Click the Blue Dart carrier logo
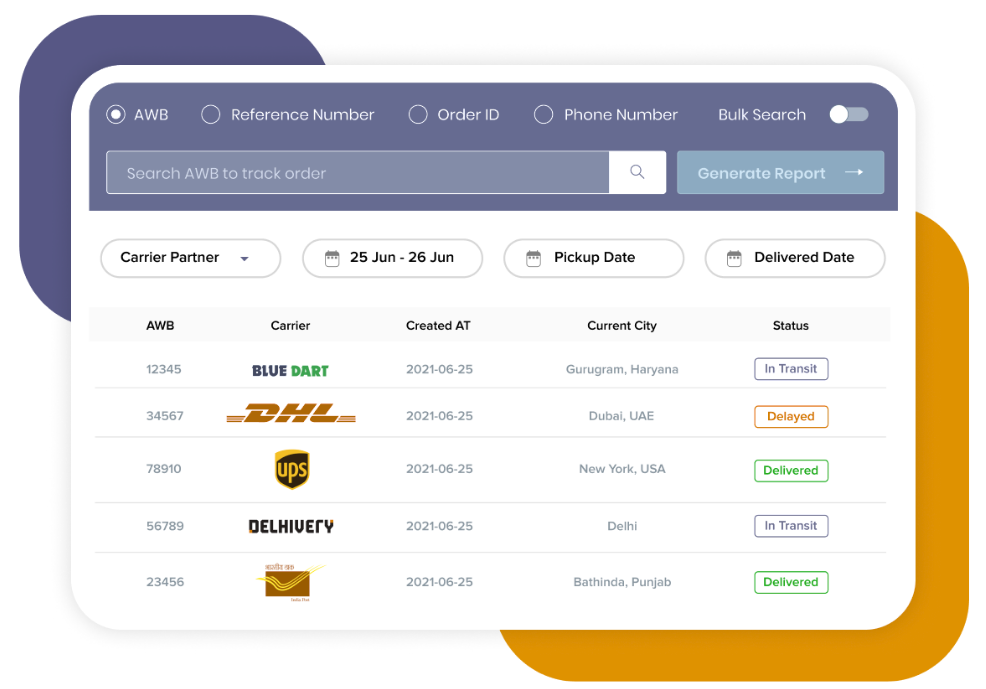The image size is (986, 689). point(290,370)
